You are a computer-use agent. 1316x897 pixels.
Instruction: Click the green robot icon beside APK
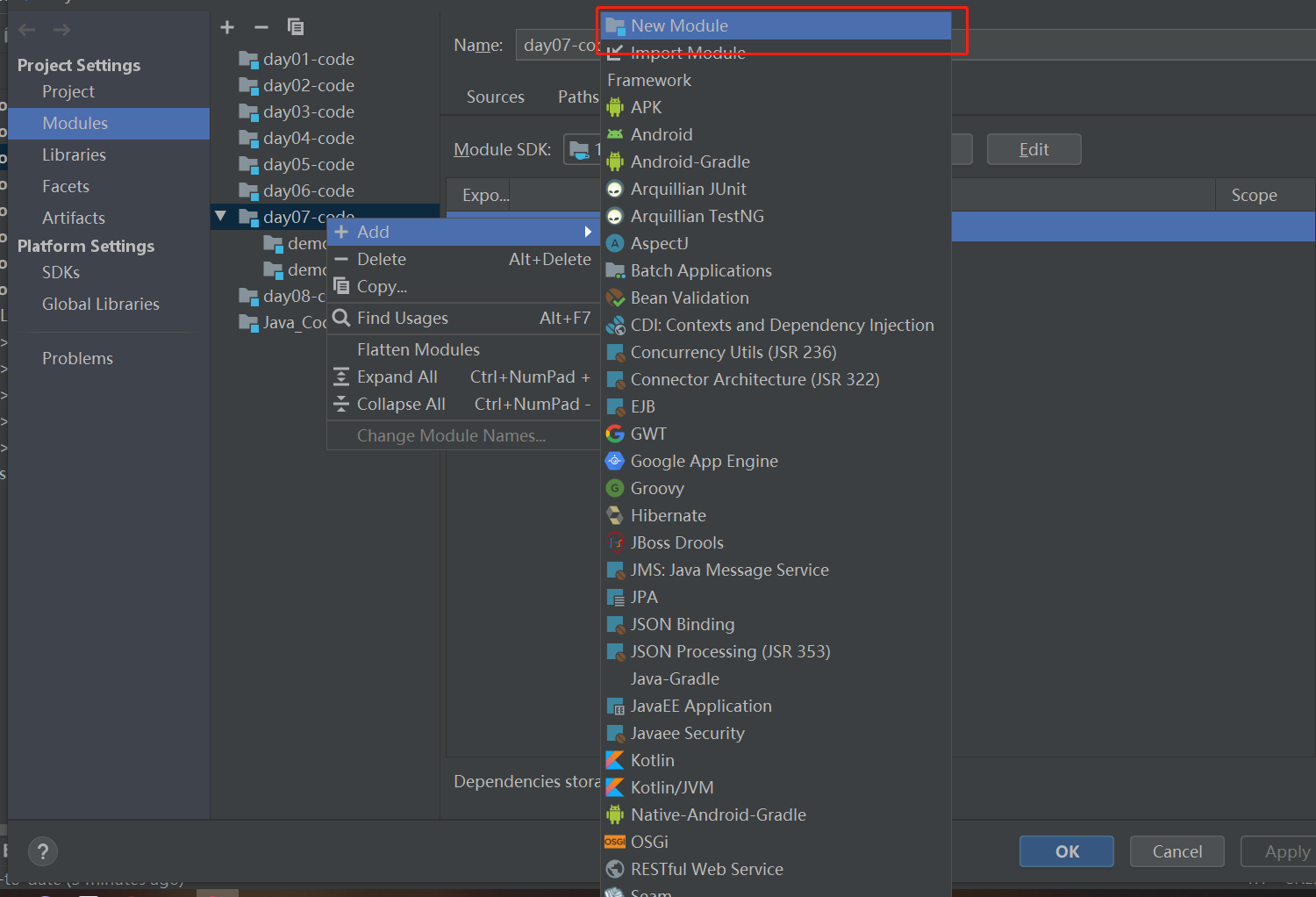615,107
